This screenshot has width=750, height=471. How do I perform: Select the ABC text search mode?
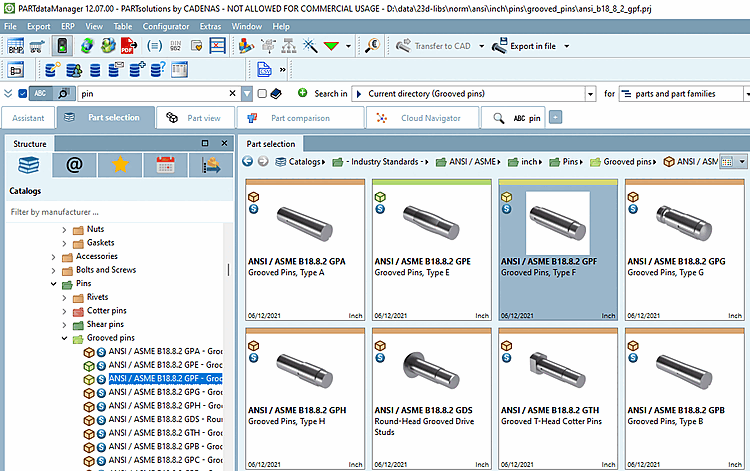(41, 94)
